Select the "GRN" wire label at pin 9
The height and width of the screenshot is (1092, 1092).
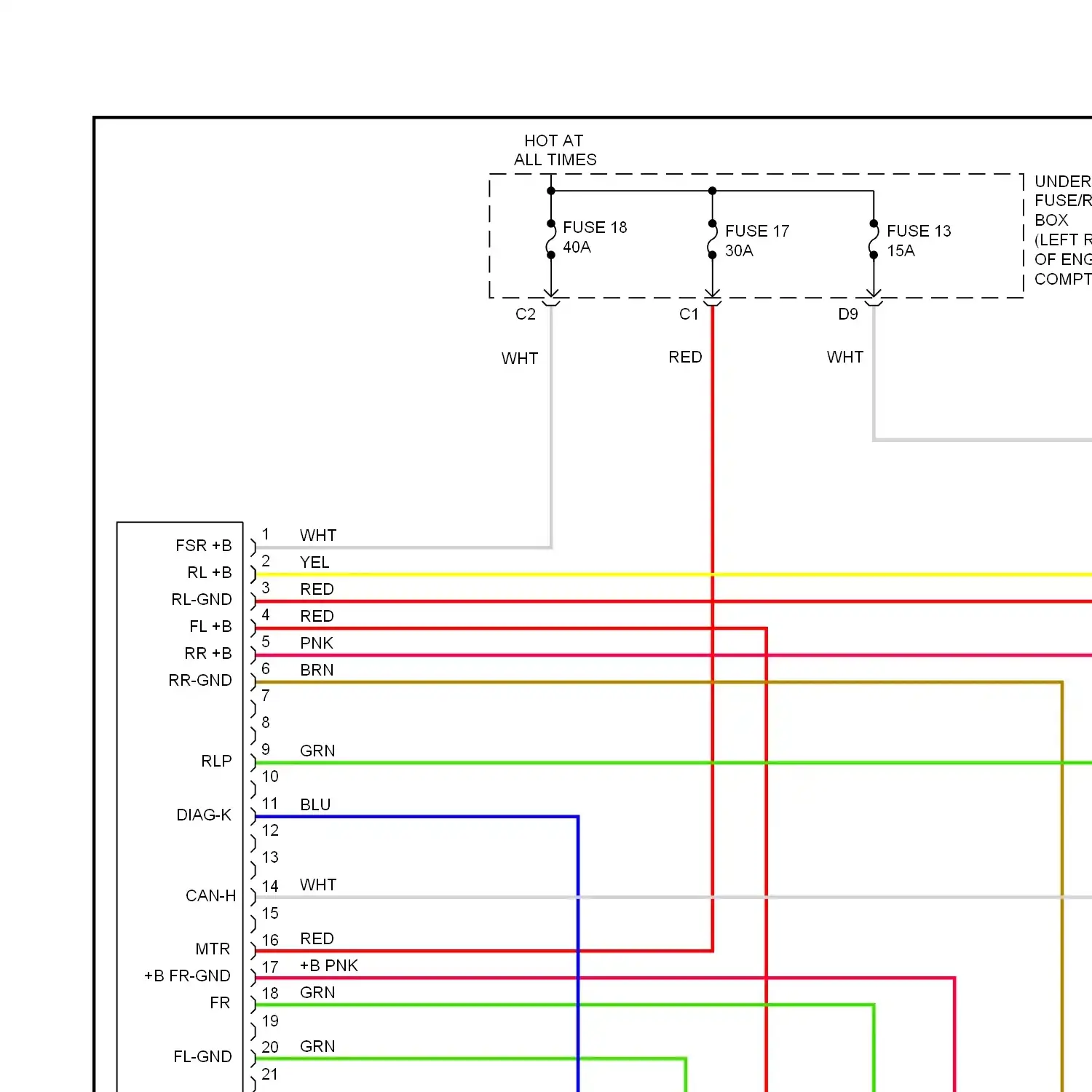click(x=317, y=751)
